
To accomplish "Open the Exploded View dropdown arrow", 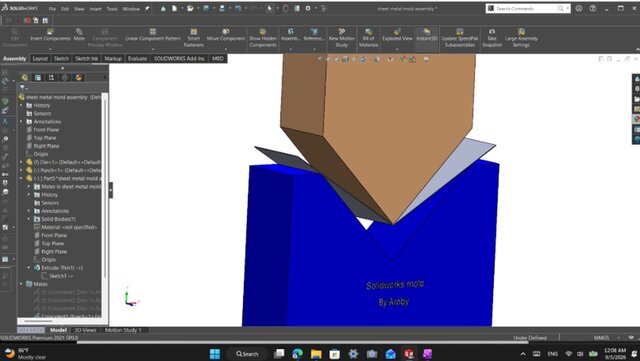I will 397,49.
